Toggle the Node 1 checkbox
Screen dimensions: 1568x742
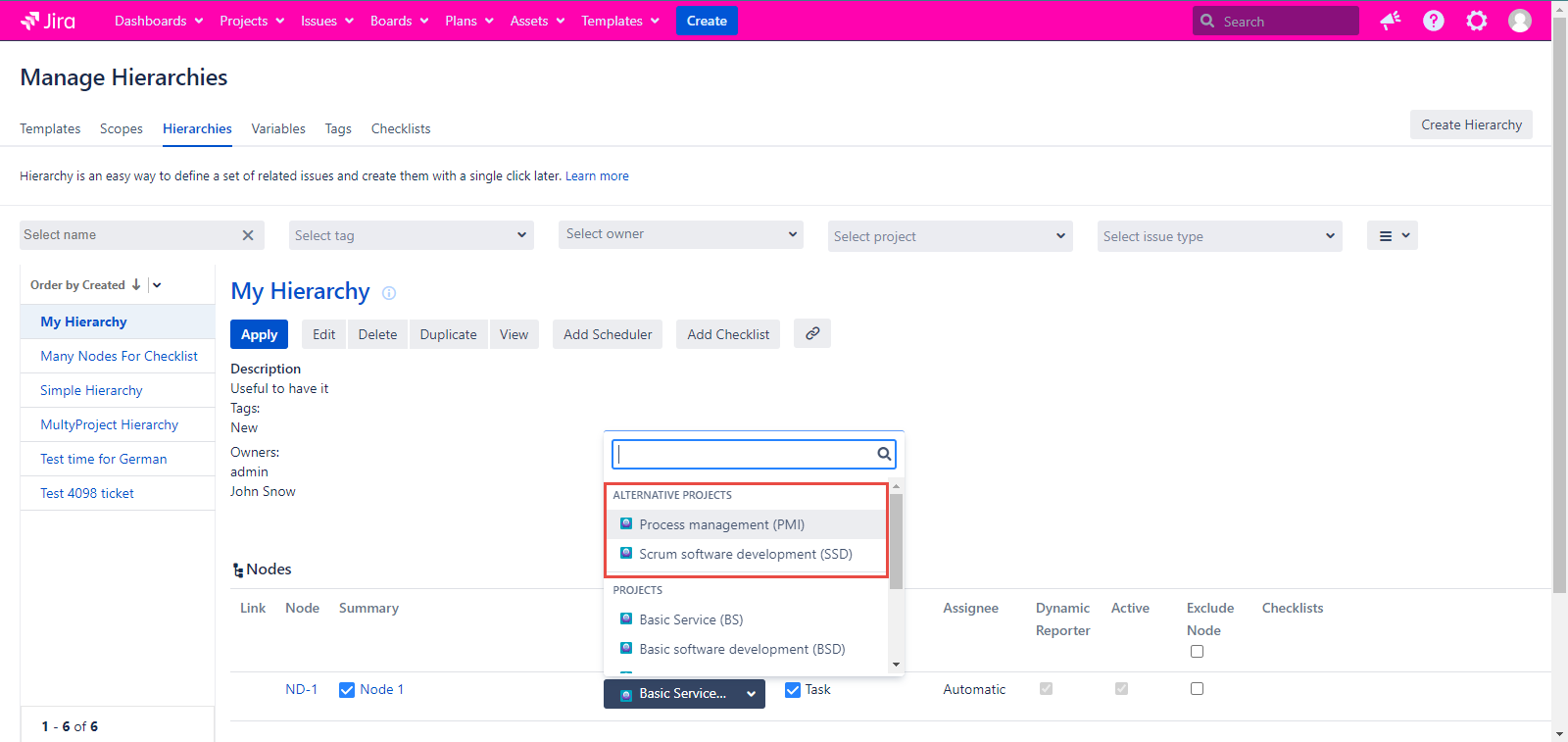347,690
